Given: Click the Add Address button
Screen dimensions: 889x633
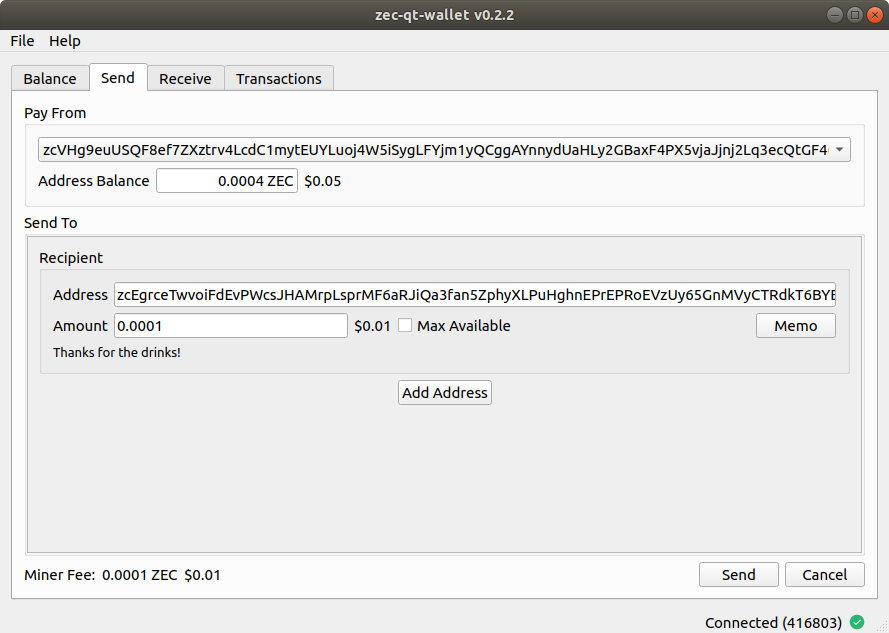Looking at the screenshot, I should click(x=445, y=393).
